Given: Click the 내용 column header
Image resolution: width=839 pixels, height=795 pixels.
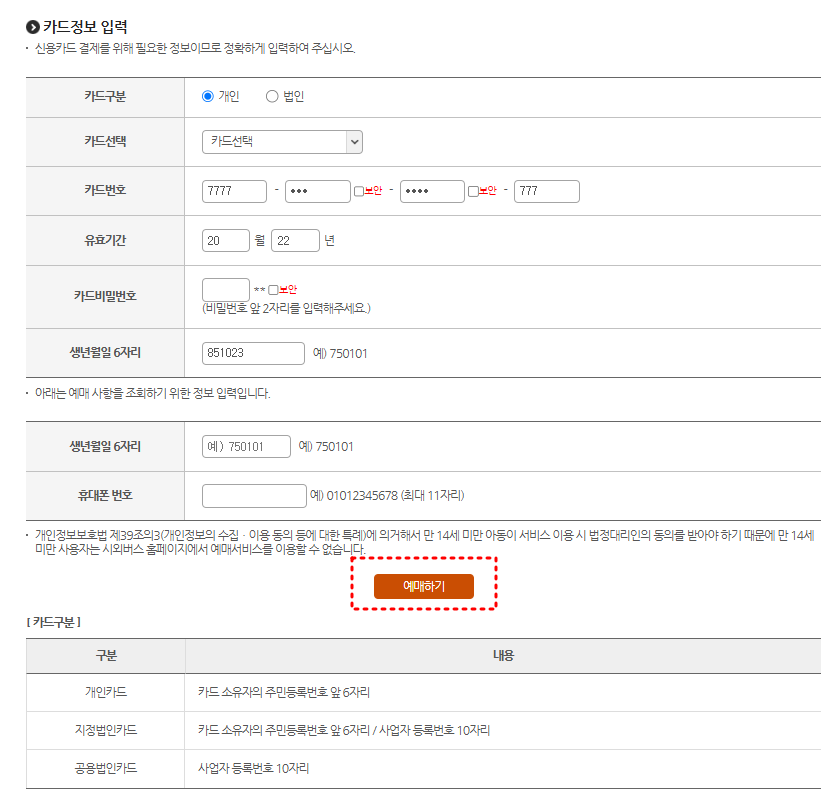Looking at the screenshot, I should (503, 655).
